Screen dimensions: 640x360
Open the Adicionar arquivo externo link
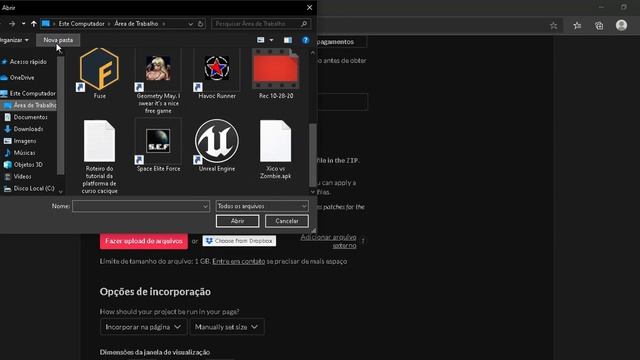329,241
